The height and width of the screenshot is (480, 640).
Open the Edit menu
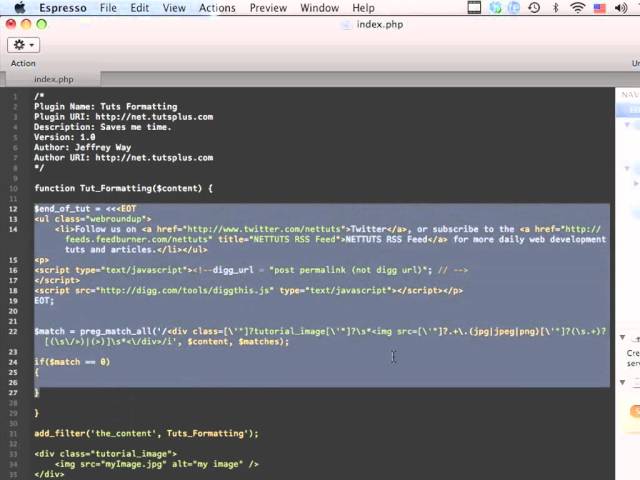click(x=140, y=8)
